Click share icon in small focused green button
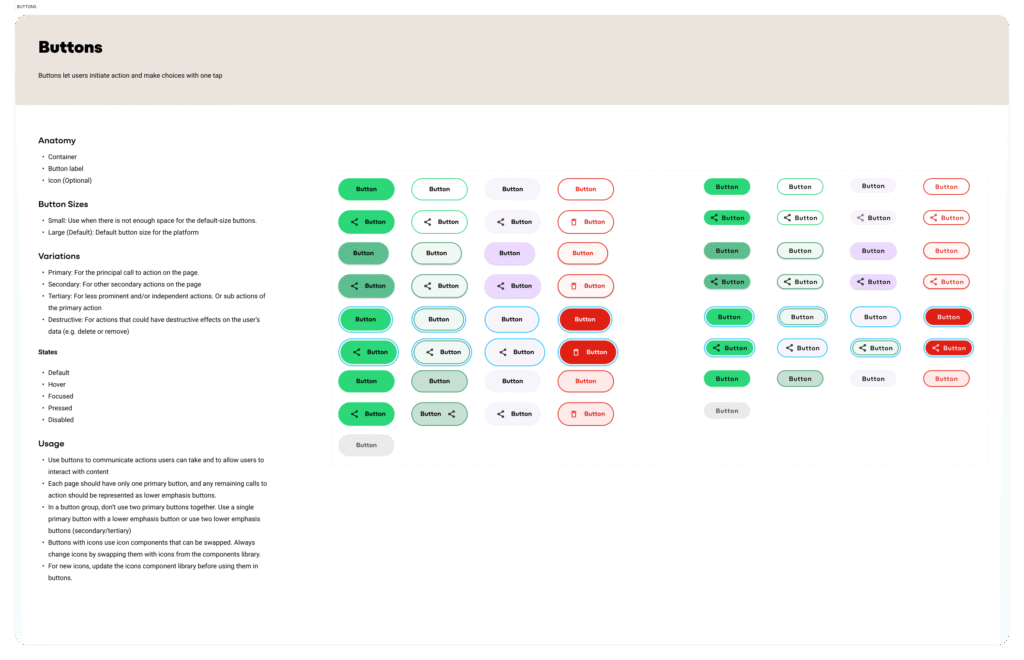Image resolution: width=1024 pixels, height=660 pixels. (x=716, y=348)
